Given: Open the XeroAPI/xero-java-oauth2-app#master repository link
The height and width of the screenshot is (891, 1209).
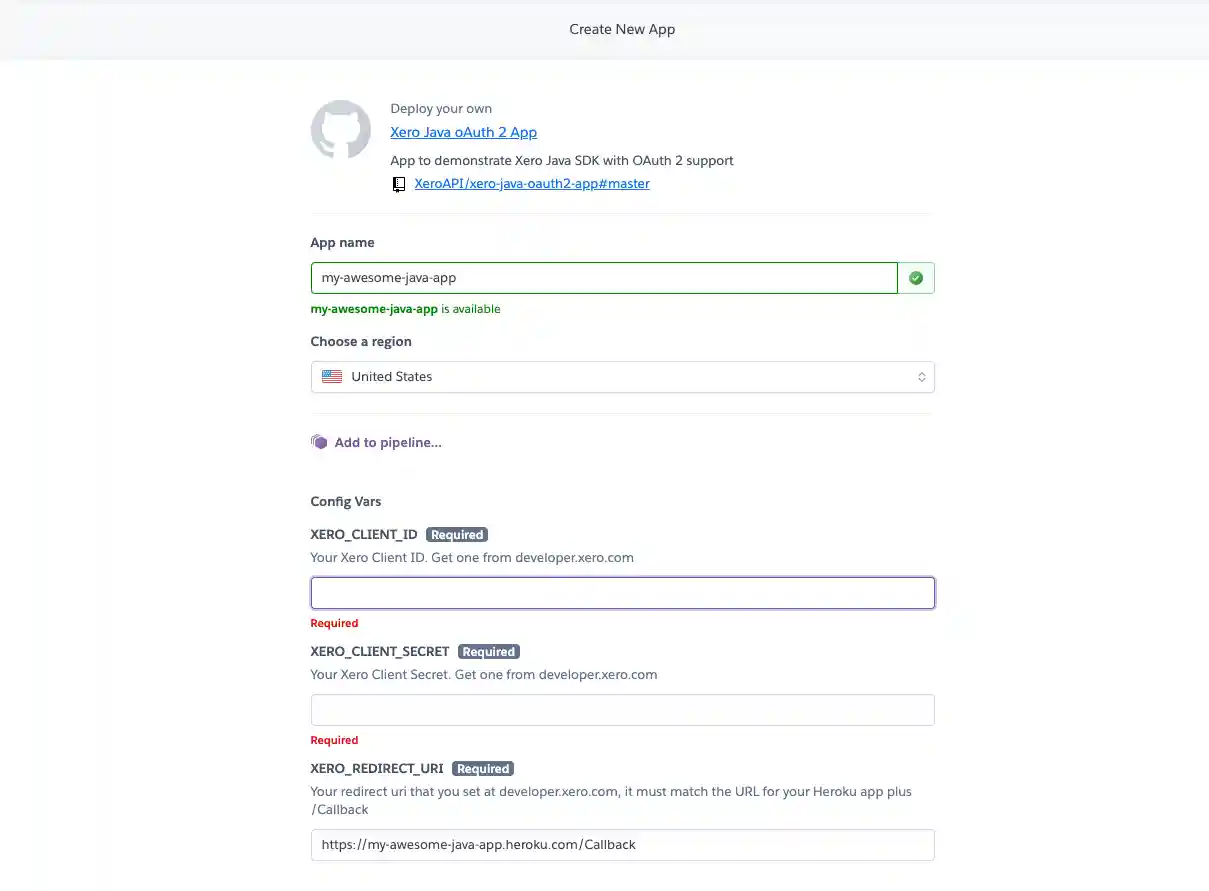Looking at the screenshot, I should pos(532,184).
